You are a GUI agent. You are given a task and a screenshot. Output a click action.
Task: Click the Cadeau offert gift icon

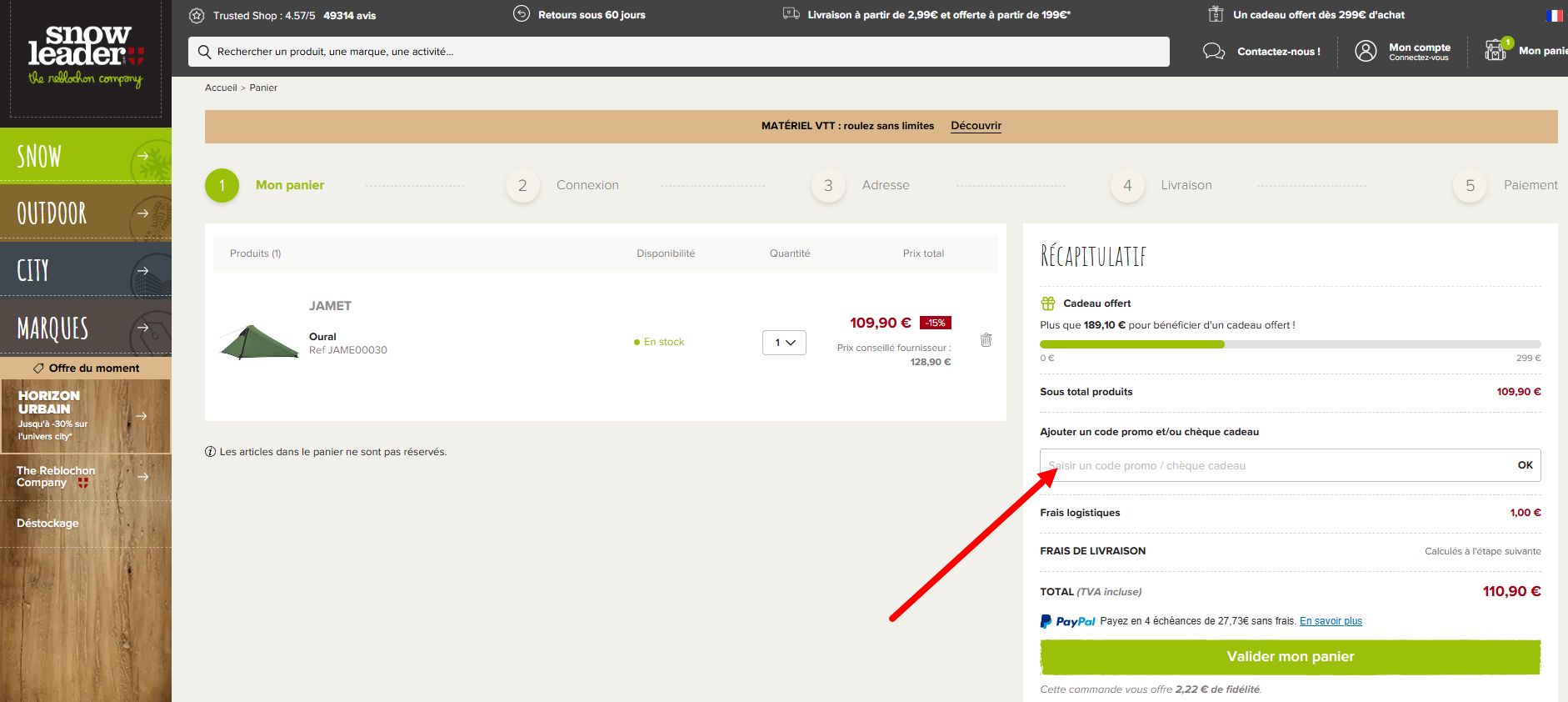pyautogui.click(x=1048, y=303)
